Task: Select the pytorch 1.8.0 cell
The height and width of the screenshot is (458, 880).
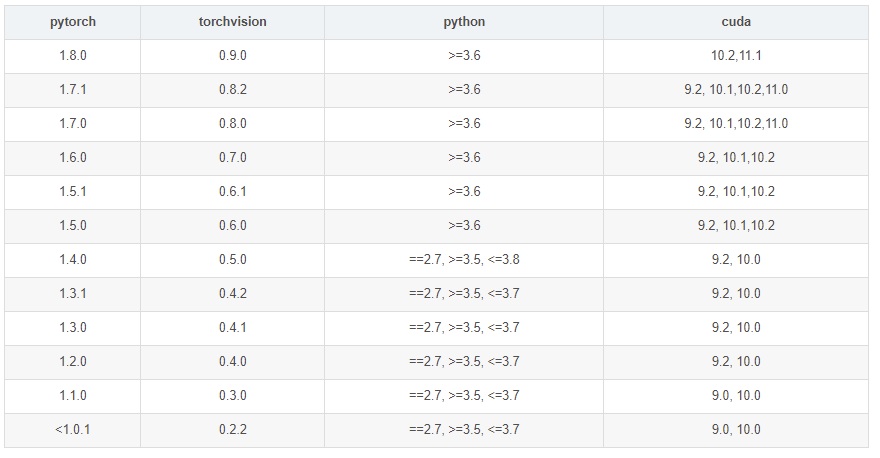Action: coord(73,56)
